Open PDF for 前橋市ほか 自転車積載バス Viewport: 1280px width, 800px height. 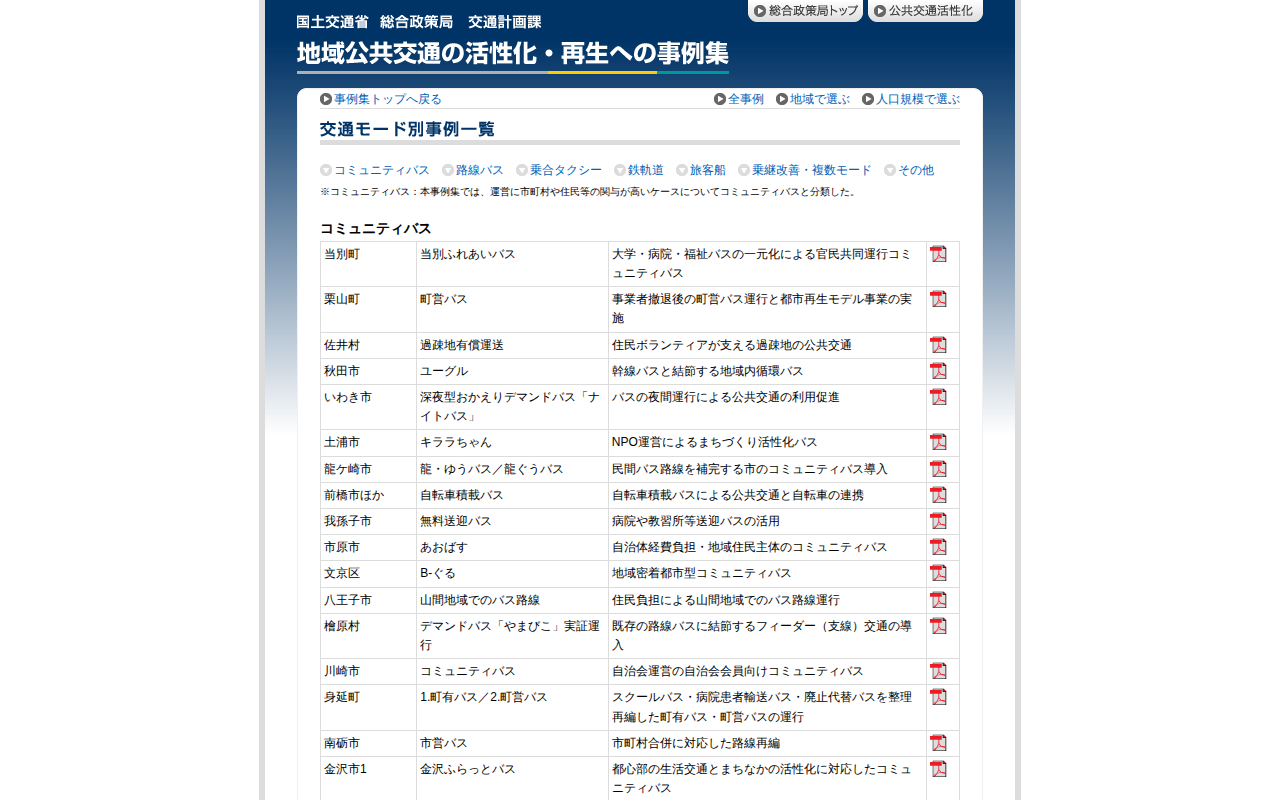tap(938, 495)
